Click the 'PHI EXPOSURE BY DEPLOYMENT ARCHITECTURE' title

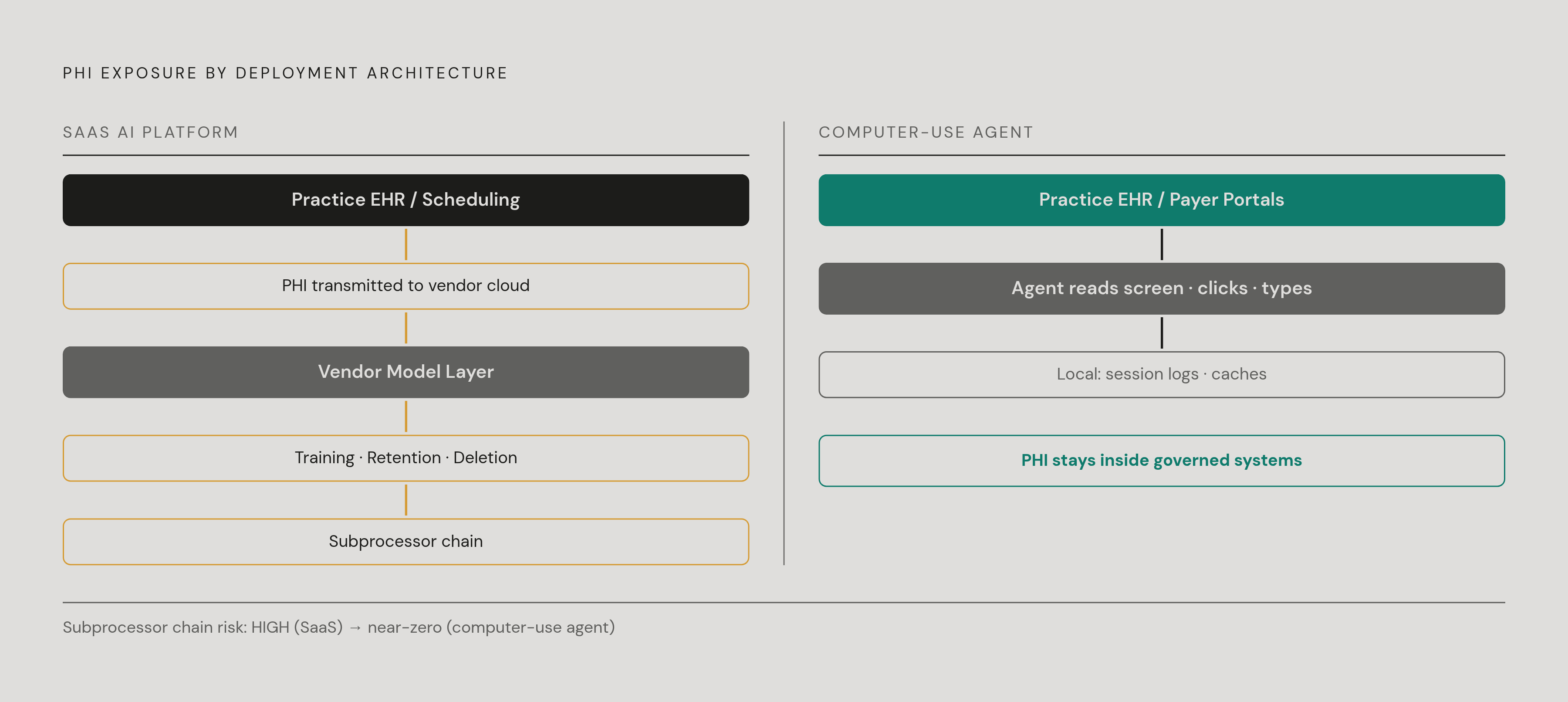pyautogui.click(x=285, y=73)
